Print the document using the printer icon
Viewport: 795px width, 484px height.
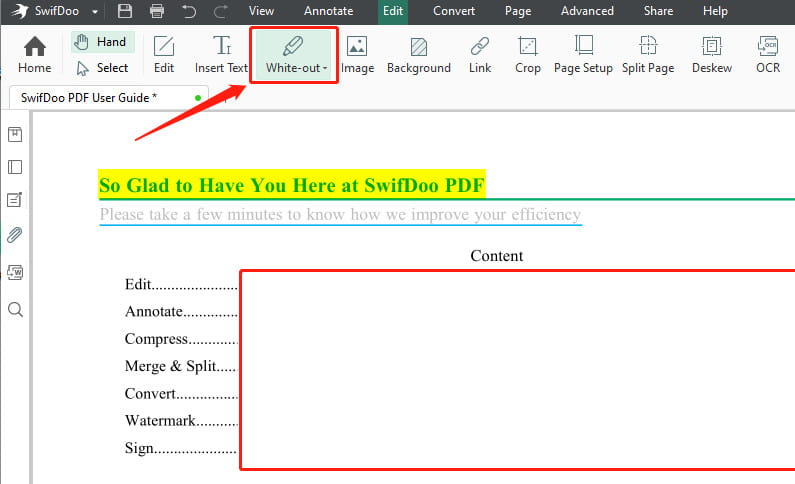[157, 11]
